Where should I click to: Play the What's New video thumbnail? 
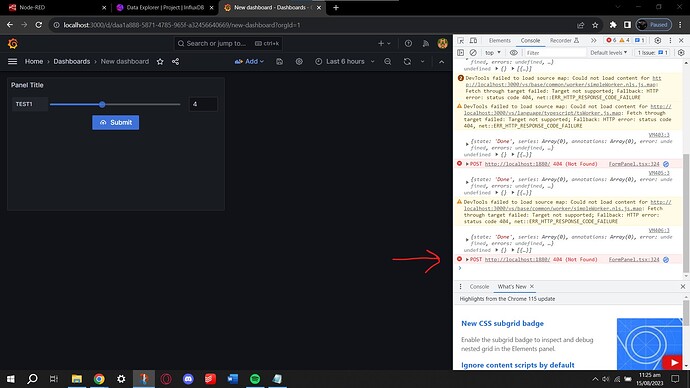click(650, 344)
